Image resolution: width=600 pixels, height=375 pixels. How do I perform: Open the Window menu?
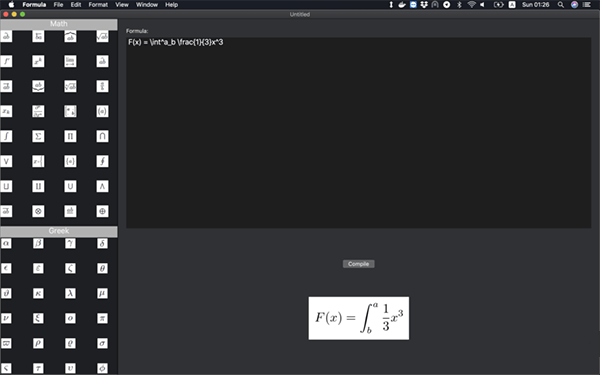click(147, 5)
